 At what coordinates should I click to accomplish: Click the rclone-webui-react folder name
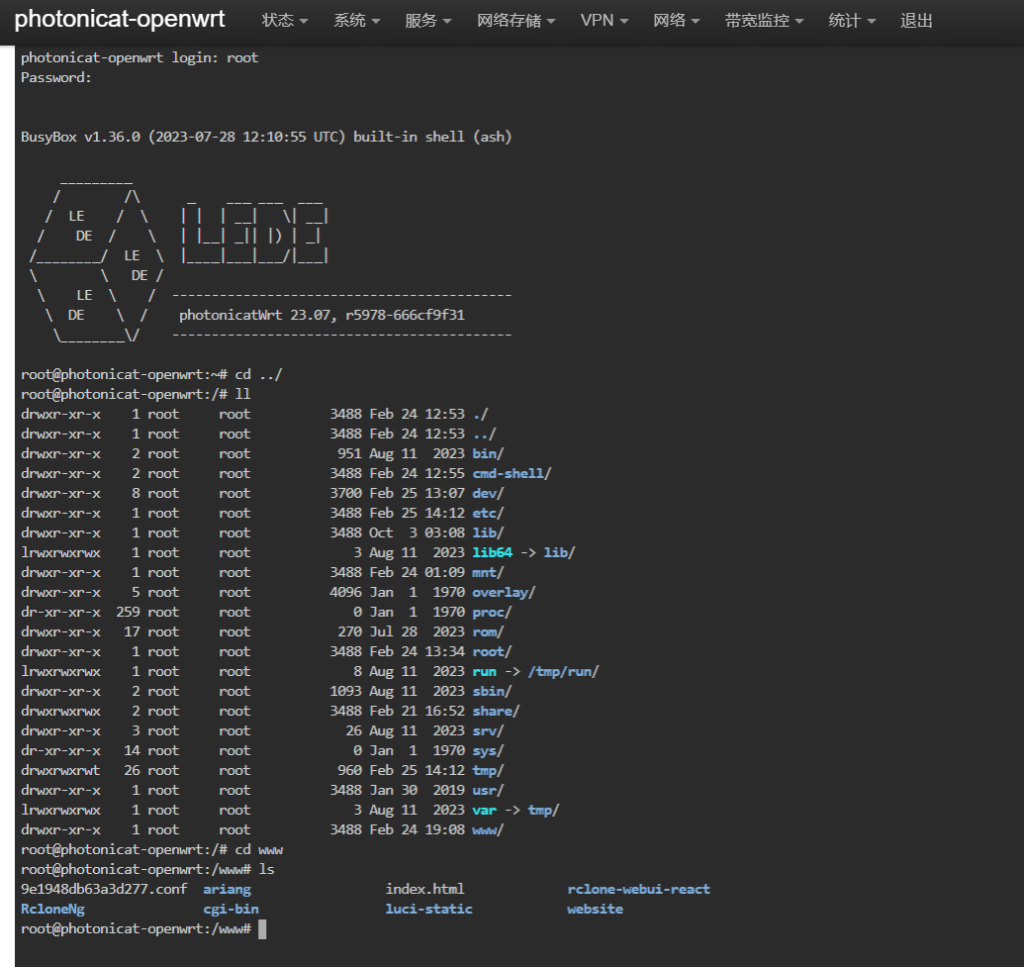tap(638, 889)
